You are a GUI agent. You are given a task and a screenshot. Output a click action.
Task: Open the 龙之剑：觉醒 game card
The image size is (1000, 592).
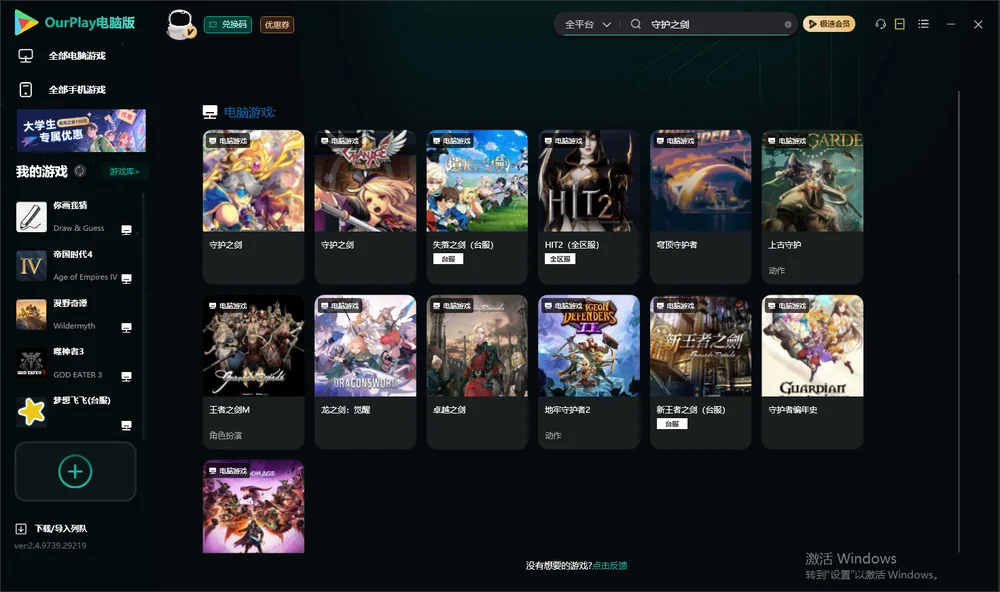[365, 372]
